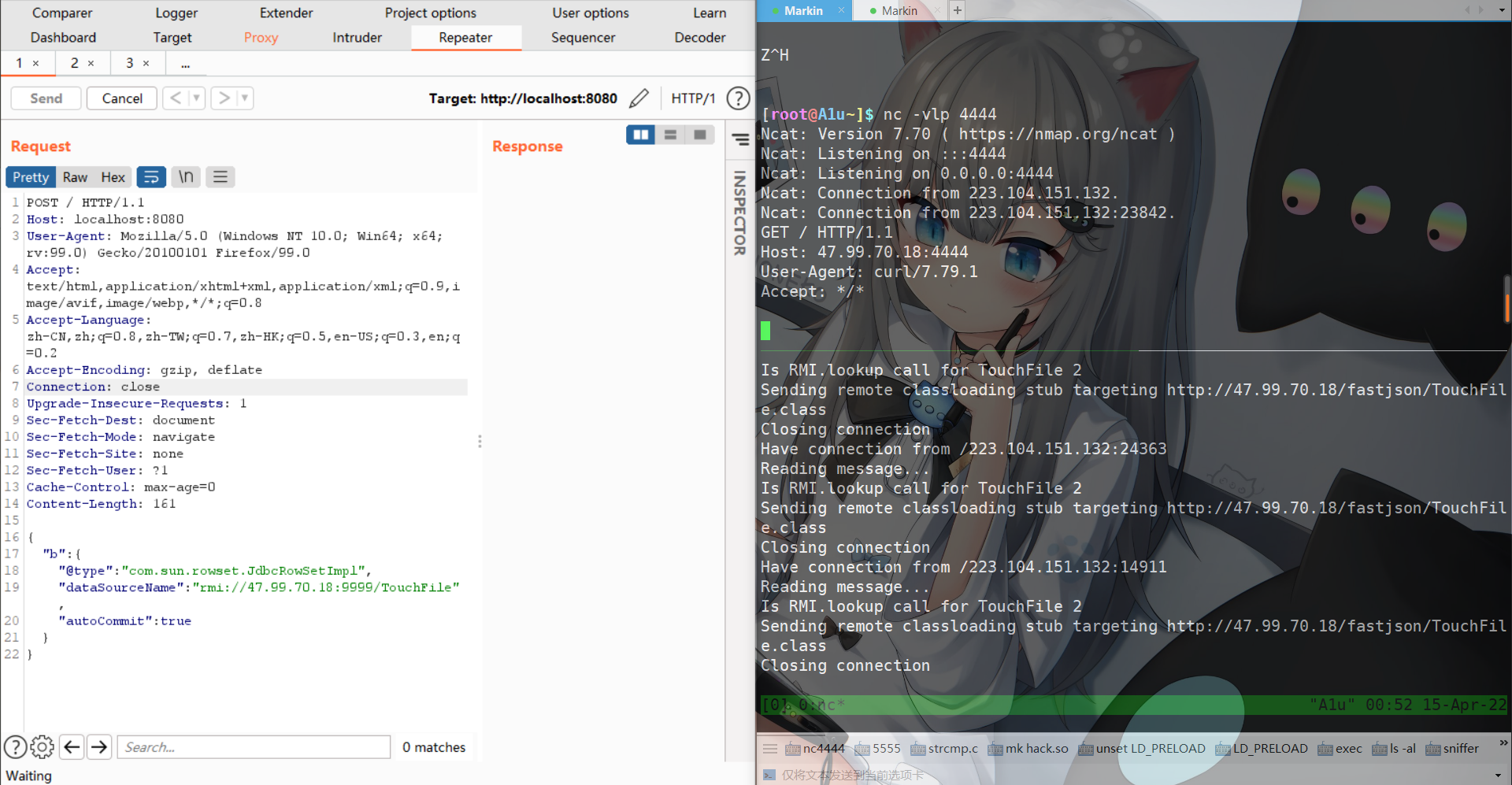The width and height of the screenshot is (1512, 785).
Task: Open search help icon at bottom
Action: (x=15, y=746)
